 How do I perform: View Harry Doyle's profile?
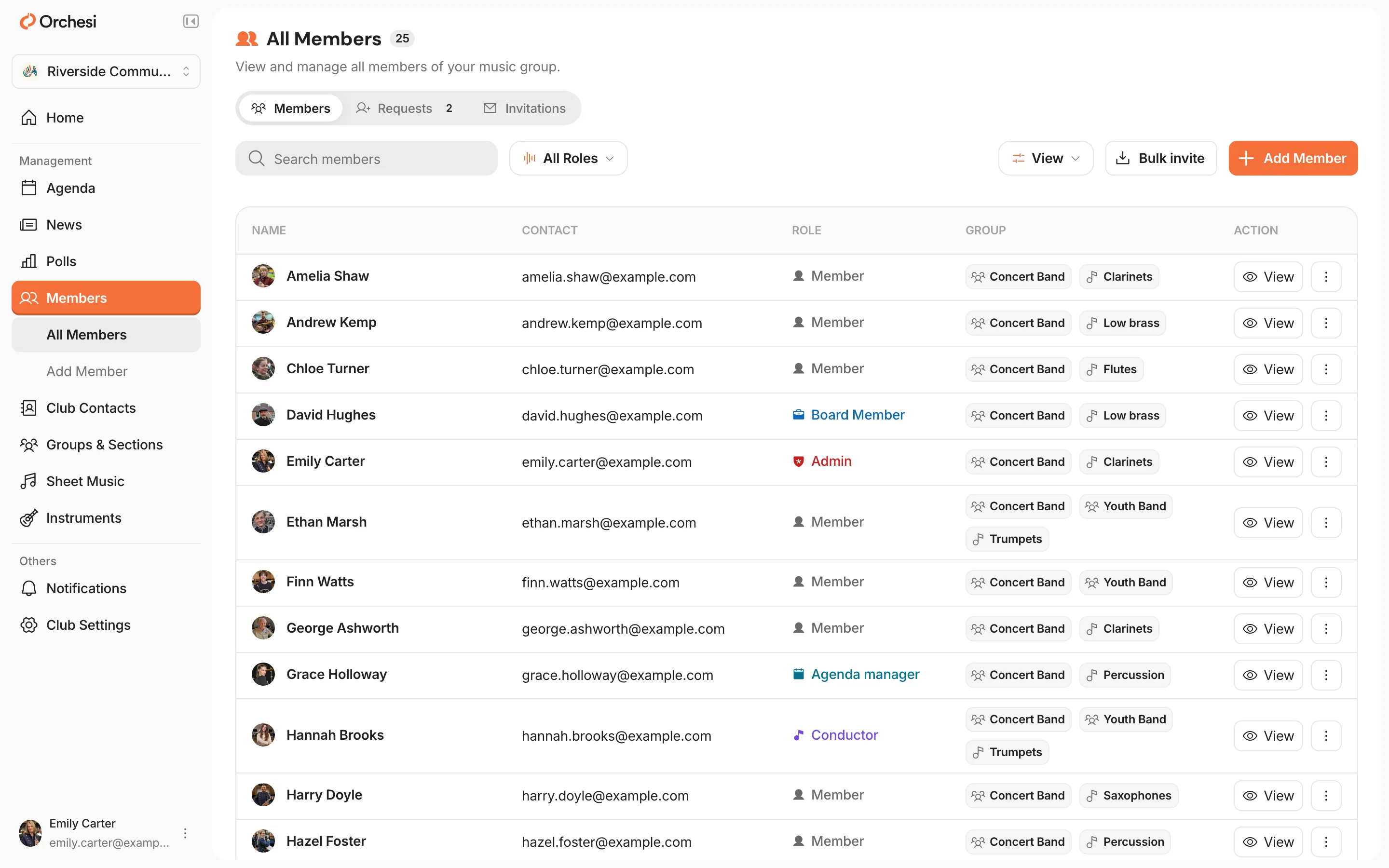[1268, 796]
